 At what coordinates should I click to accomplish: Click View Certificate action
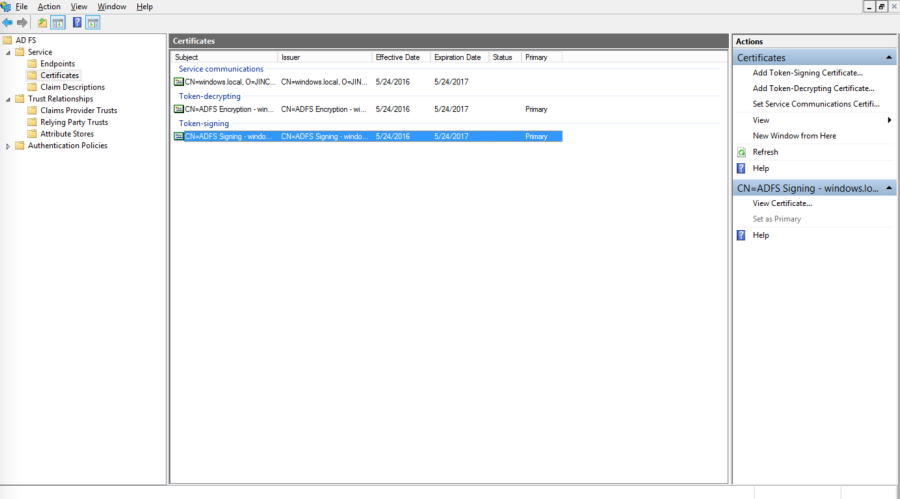[782, 203]
